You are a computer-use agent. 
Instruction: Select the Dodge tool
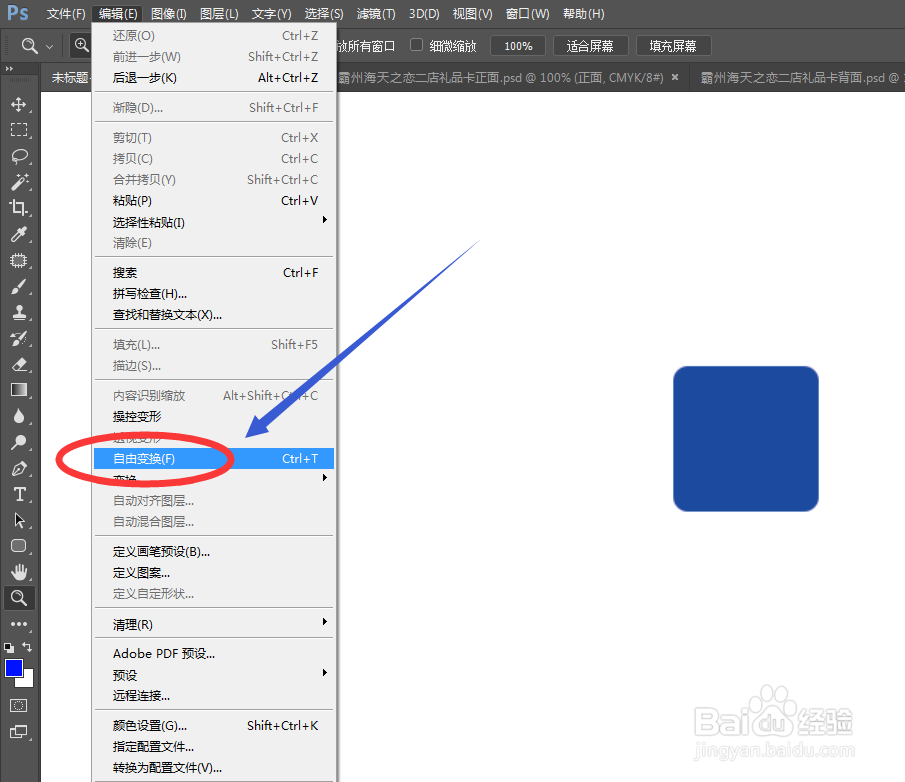point(18,442)
